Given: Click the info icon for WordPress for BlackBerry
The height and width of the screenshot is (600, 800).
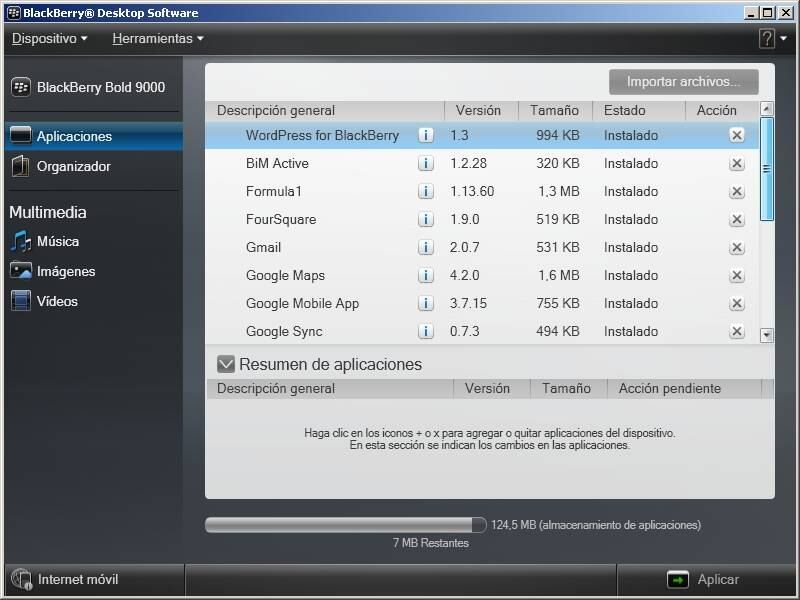Looking at the screenshot, I should click(x=426, y=136).
